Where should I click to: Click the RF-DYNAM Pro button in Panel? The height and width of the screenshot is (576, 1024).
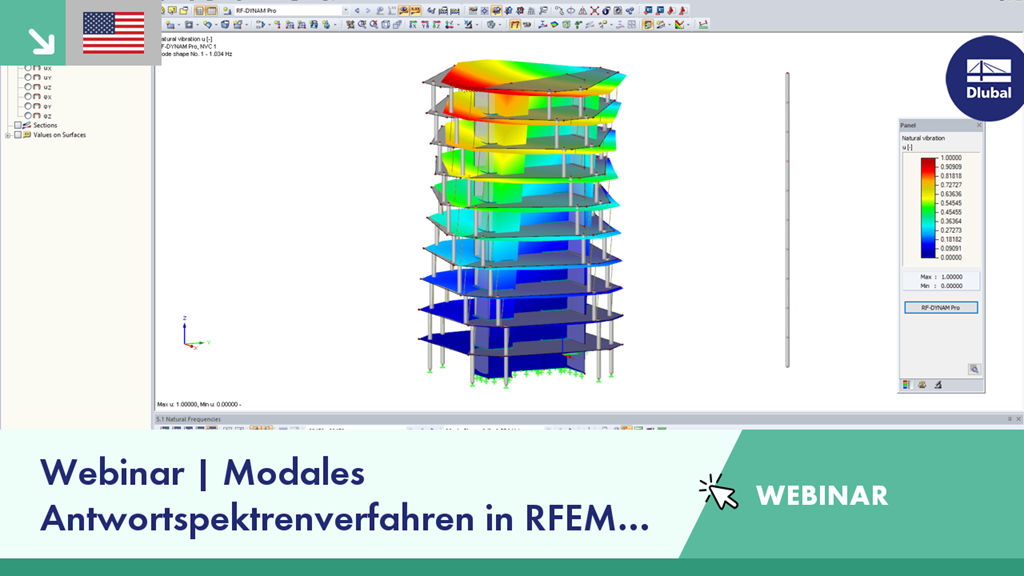[940, 308]
